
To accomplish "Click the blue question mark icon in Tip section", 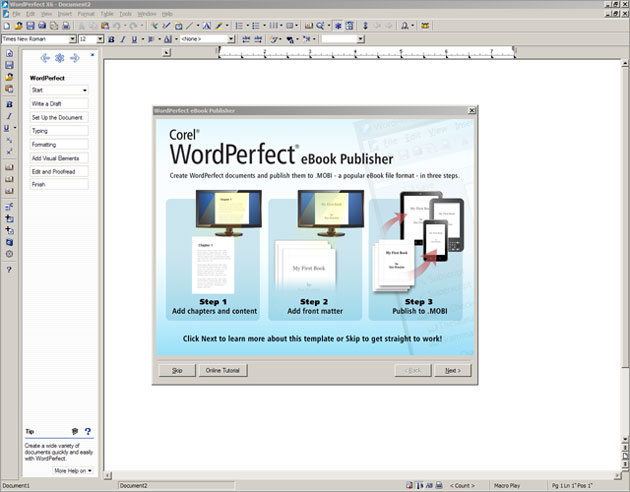I will click(x=88, y=431).
